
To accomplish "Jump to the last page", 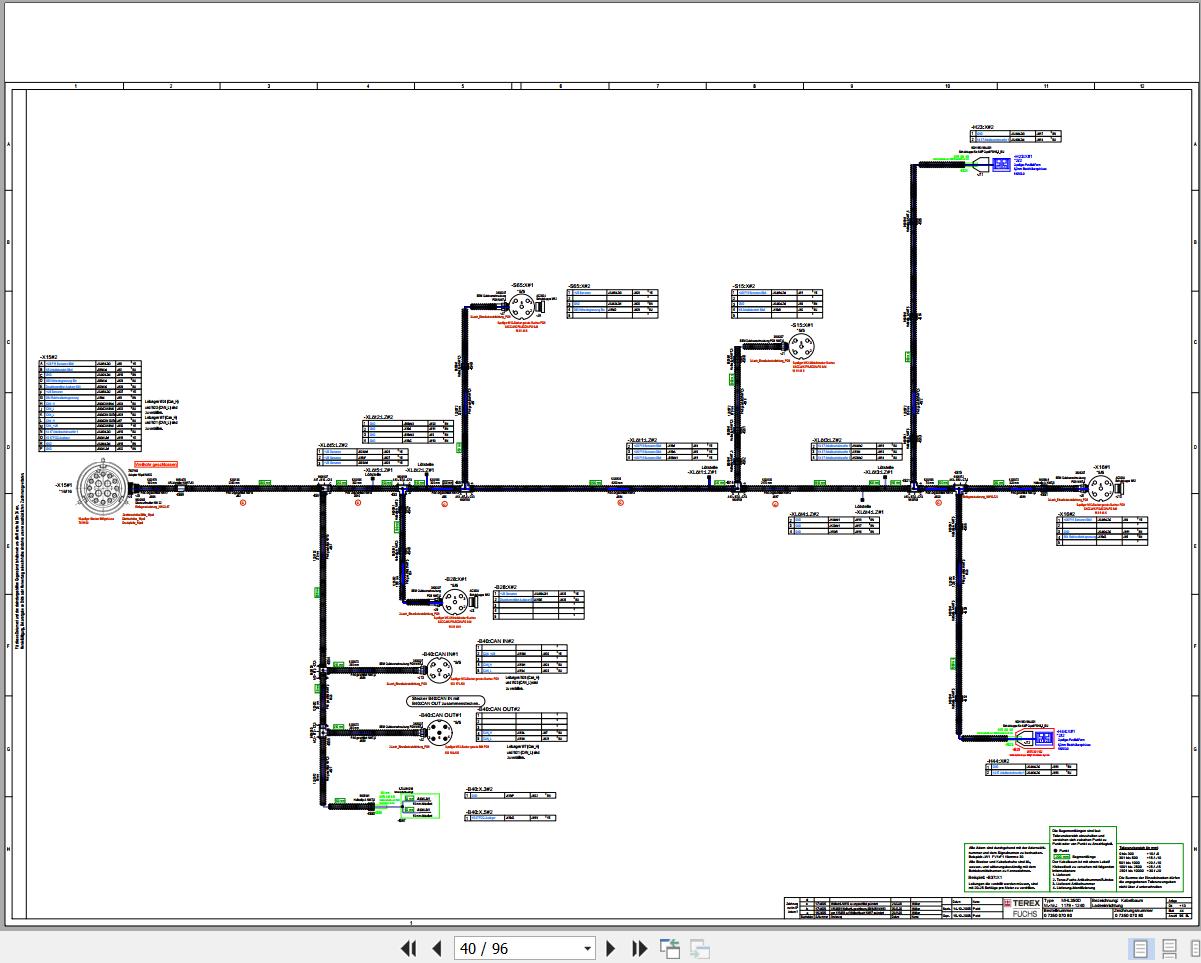I will (x=640, y=948).
